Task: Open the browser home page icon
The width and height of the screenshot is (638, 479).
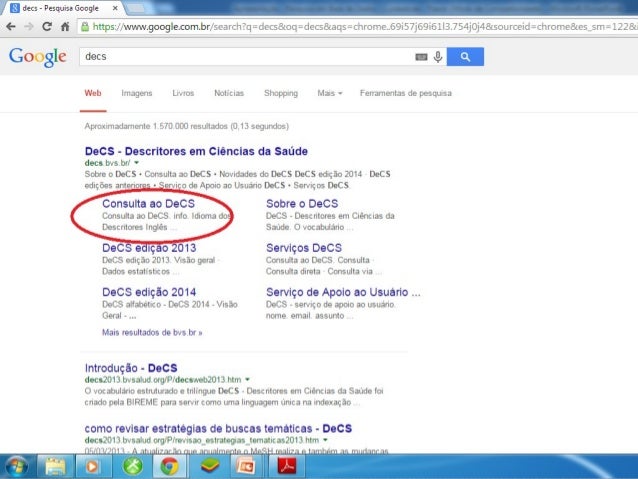Action: [x=65, y=27]
